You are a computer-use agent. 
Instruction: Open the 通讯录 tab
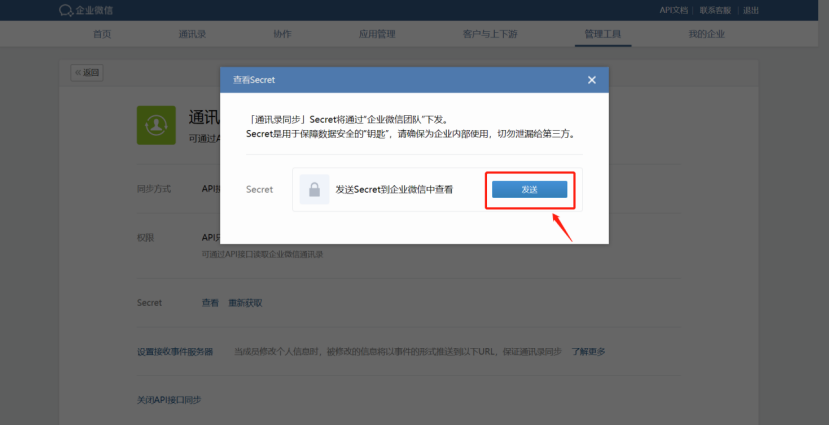[x=192, y=34]
